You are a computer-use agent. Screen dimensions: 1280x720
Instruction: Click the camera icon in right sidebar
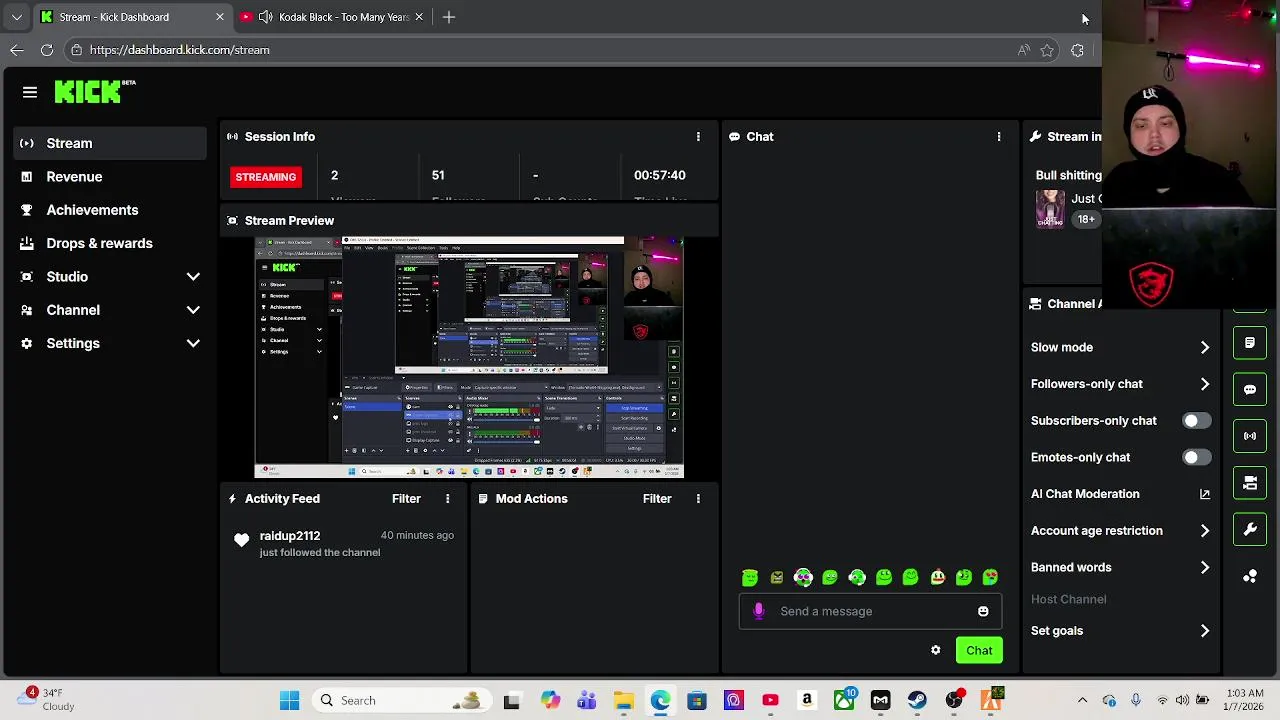[1250, 483]
